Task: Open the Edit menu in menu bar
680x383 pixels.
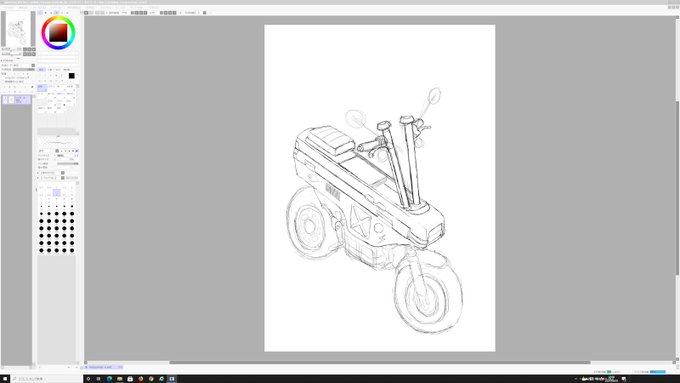Action: point(23,7)
